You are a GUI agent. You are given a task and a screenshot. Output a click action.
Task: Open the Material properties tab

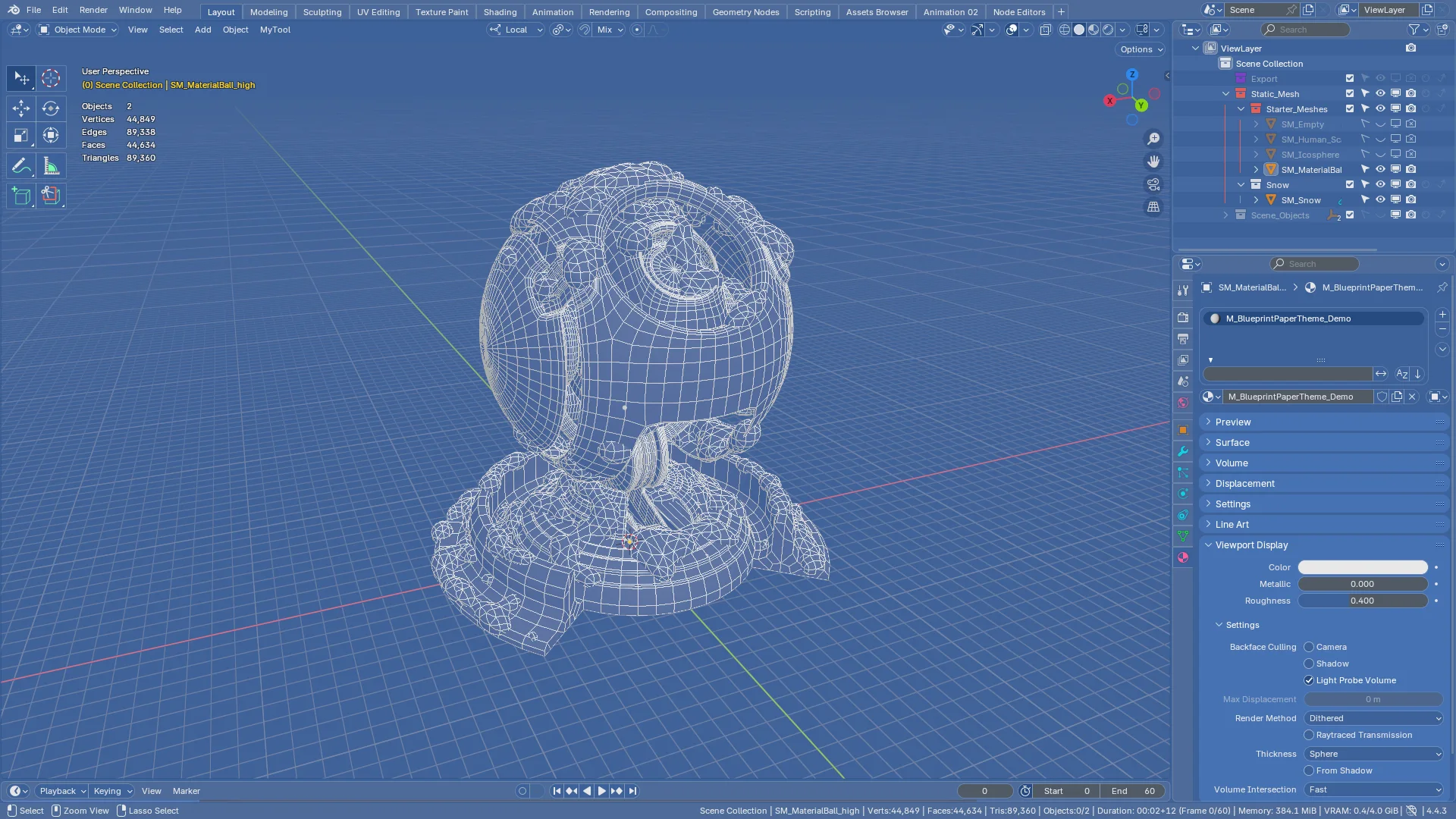tap(1183, 557)
